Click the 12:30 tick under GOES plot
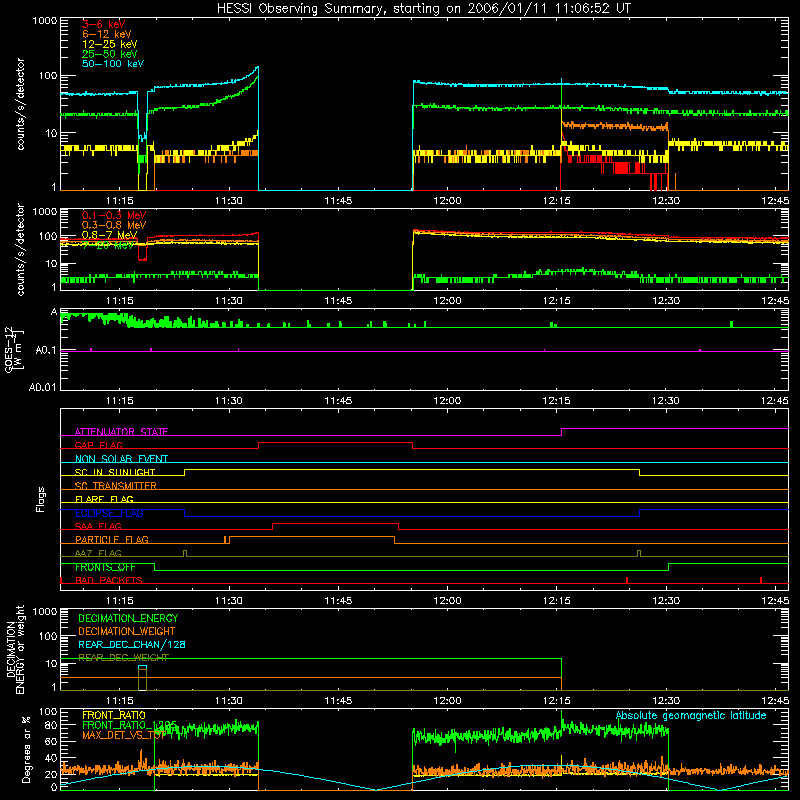The image size is (800, 800). [x=666, y=401]
